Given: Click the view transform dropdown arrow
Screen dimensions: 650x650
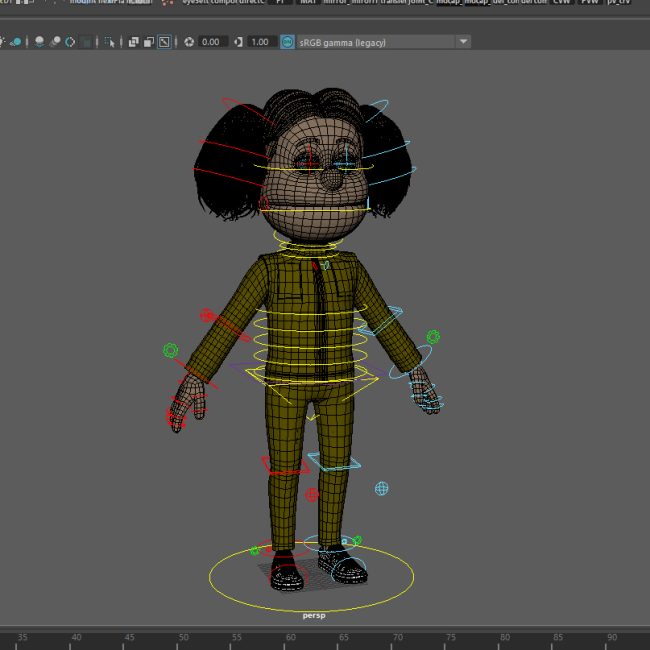Looking at the screenshot, I should coord(463,42).
